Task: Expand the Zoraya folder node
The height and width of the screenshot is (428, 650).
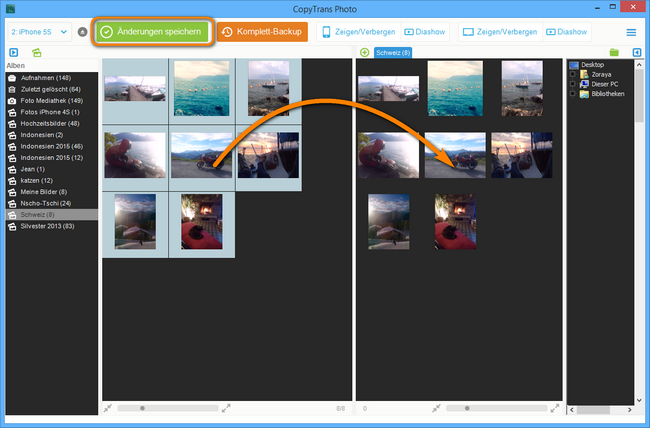Action: (x=572, y=75)
